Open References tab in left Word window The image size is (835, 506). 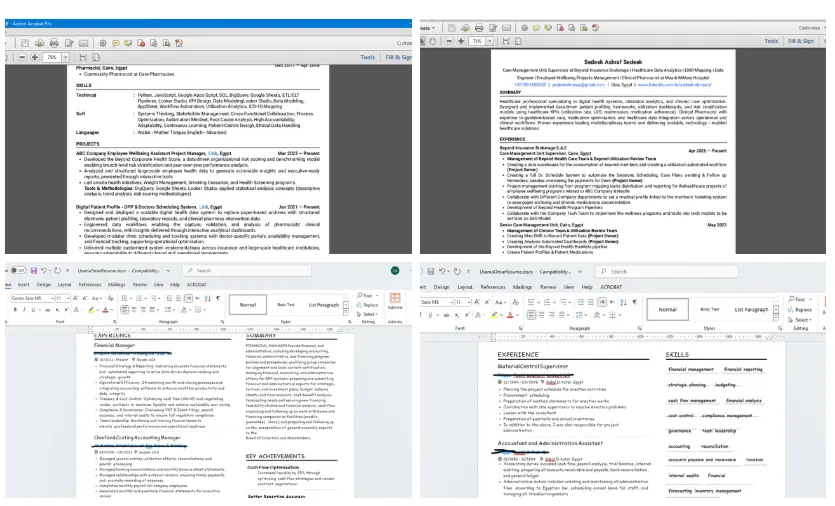pos(89,284)
